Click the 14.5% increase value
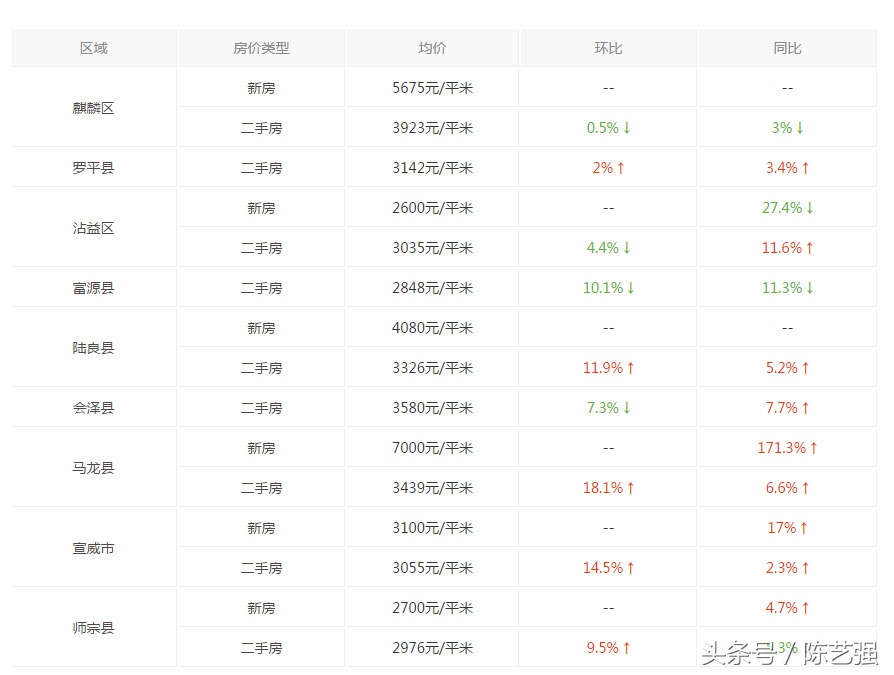Viewport: 894px width, 675px height. pos(608,568)
